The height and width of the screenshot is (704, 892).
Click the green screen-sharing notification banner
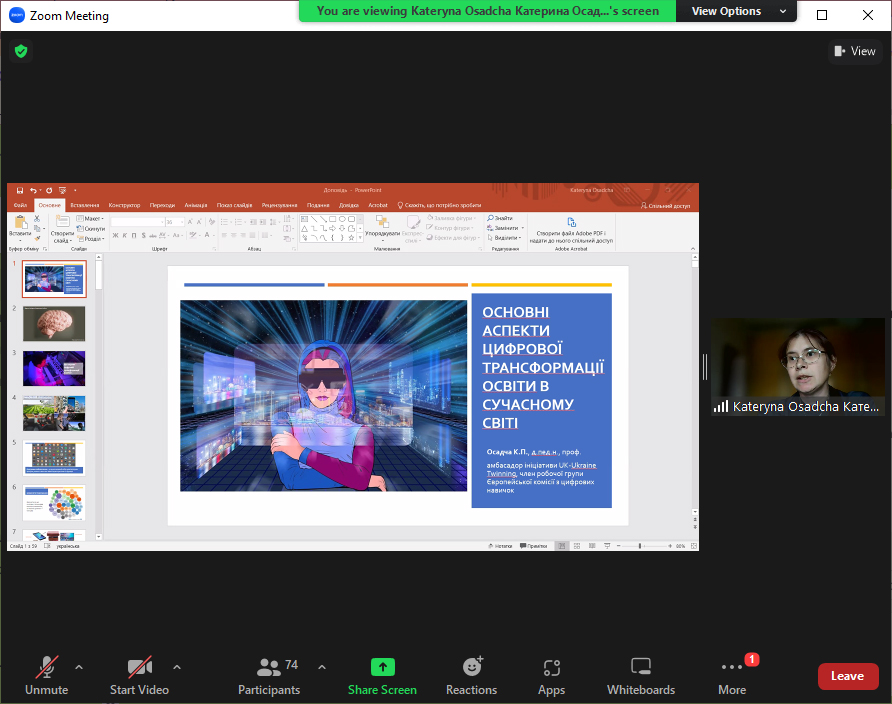[x=487, y=11]
